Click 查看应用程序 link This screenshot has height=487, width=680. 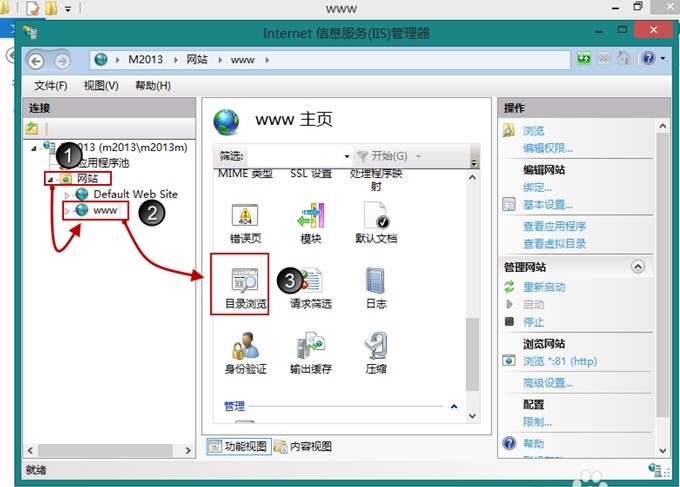click(x=554, y=226)
